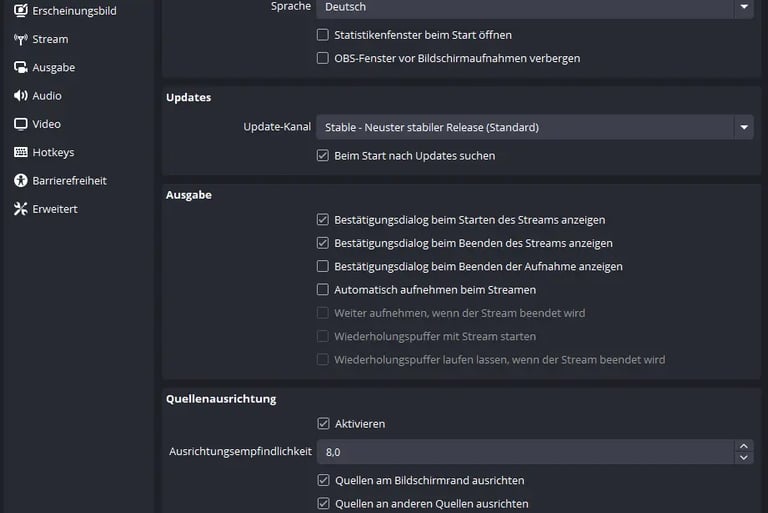The image size is (768, 513).
Task: Go to the Audio settings page
Action: click(47, 96)
